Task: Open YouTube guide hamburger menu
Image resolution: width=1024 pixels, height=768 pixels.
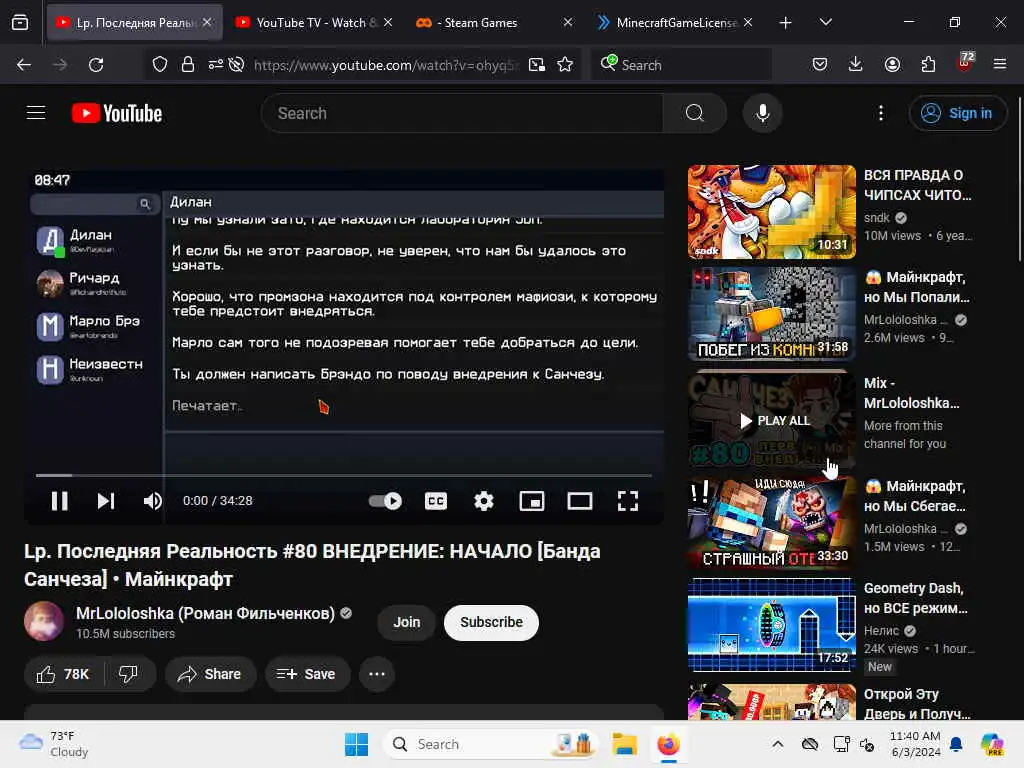Action: pyautogui.click(x=36, y=113)
